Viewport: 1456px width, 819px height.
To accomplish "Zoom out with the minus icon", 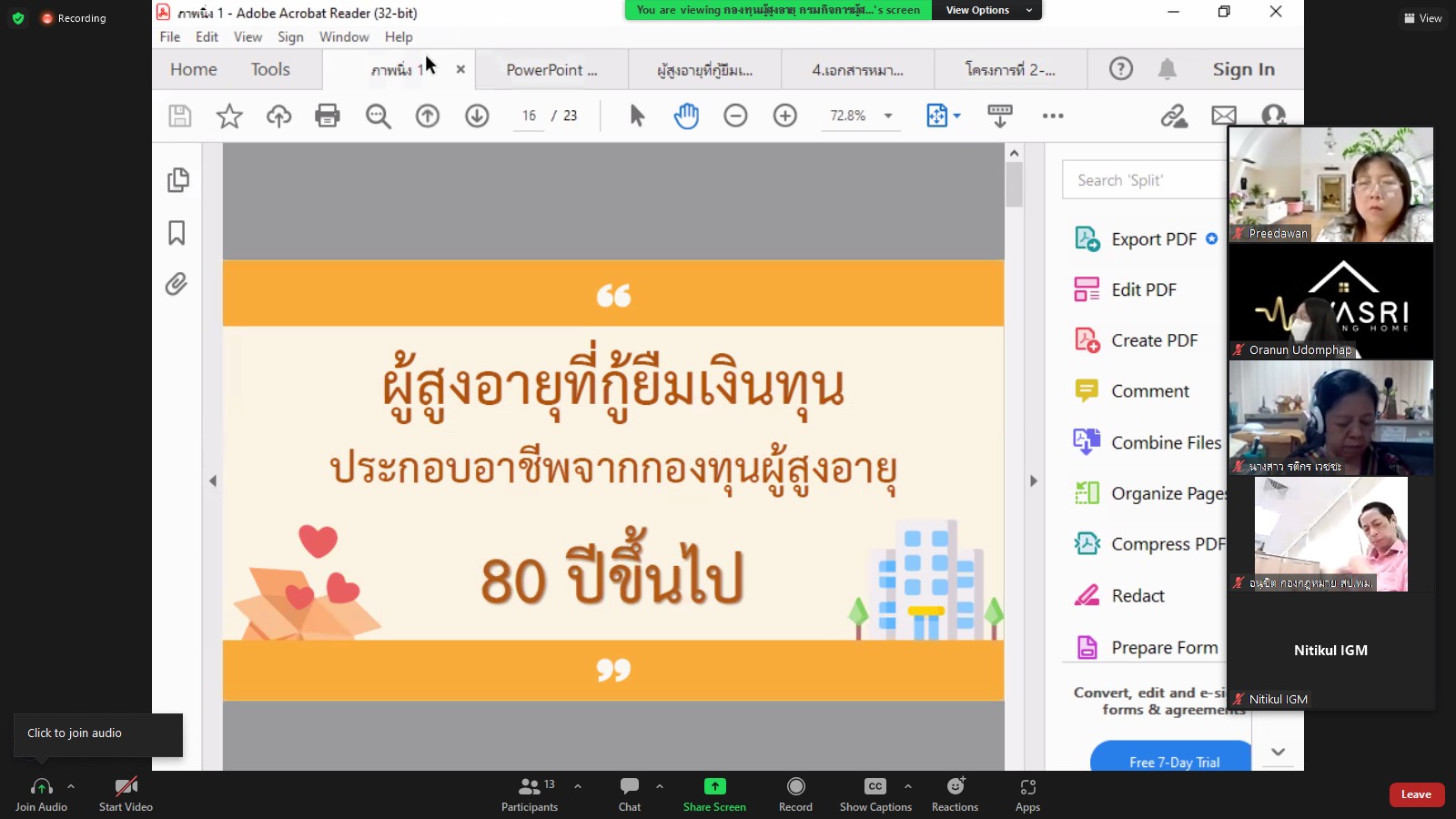I will coord(735,116).
